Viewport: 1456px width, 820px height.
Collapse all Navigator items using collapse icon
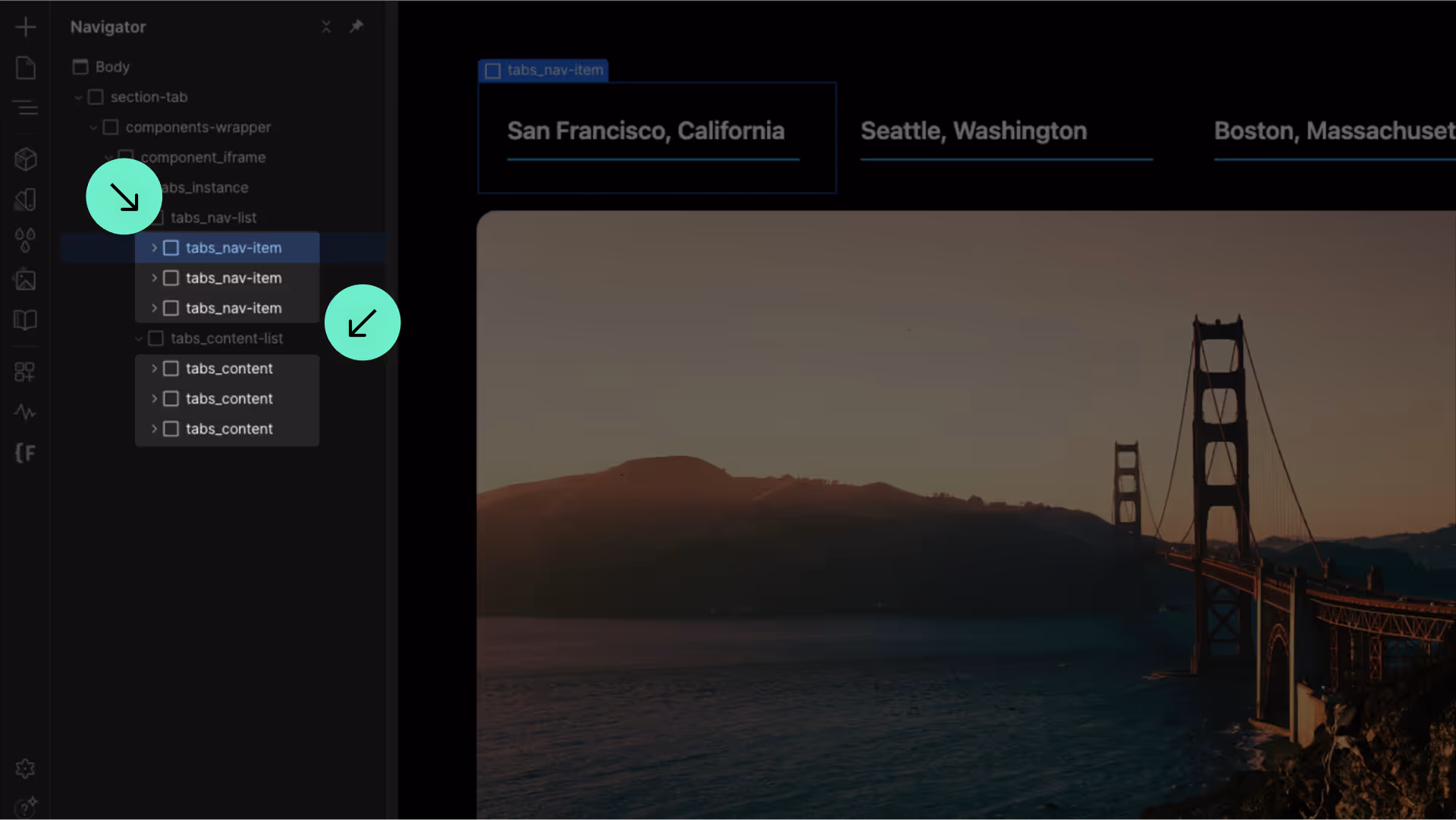pyautogui.click(x=326, y=27)
